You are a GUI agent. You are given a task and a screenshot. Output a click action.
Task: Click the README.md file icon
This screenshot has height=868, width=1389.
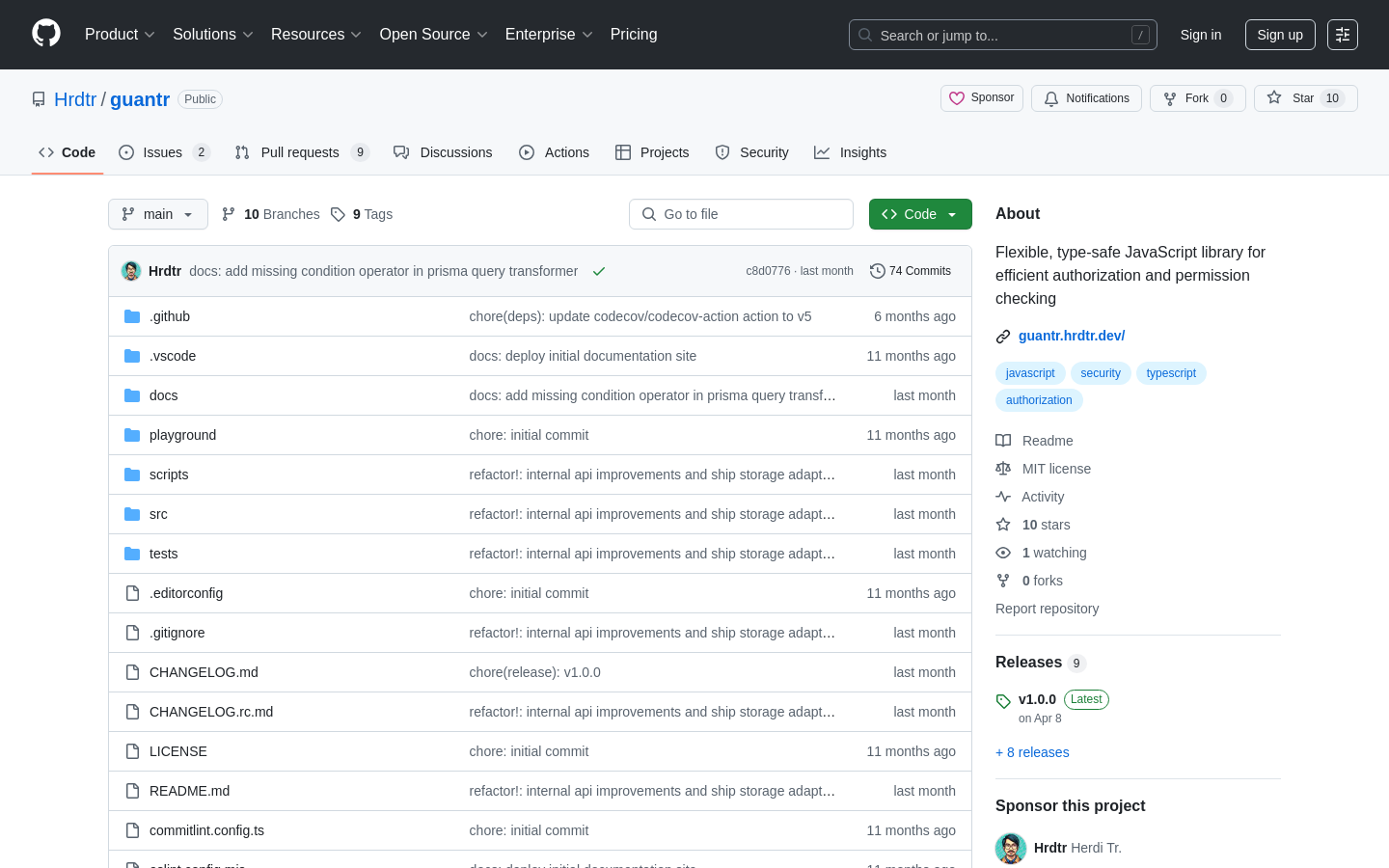coord(132,791)
